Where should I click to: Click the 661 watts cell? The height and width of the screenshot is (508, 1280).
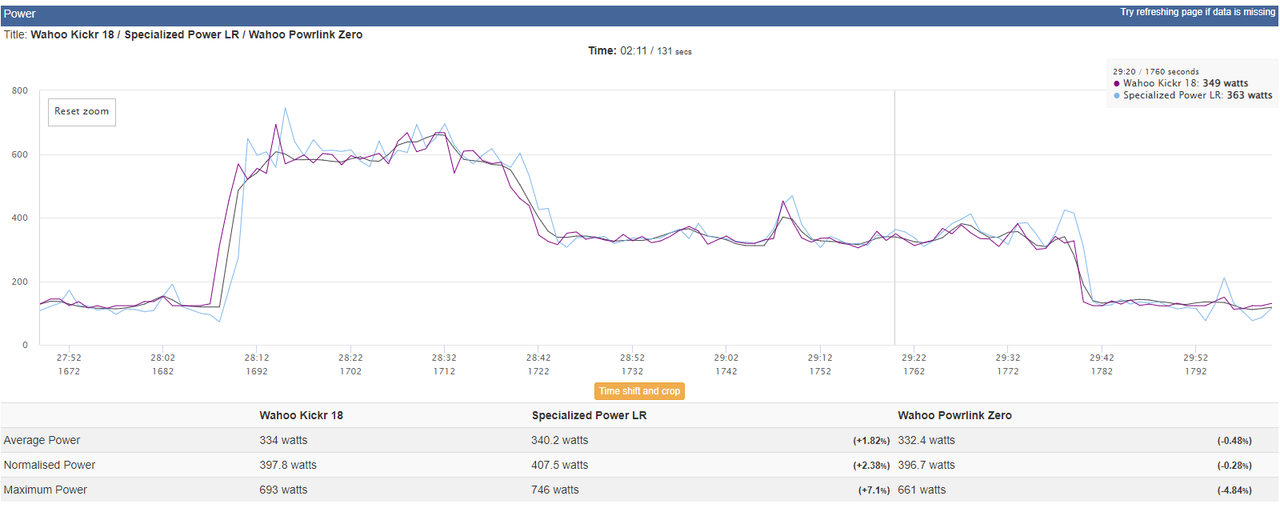click(921, 490)
